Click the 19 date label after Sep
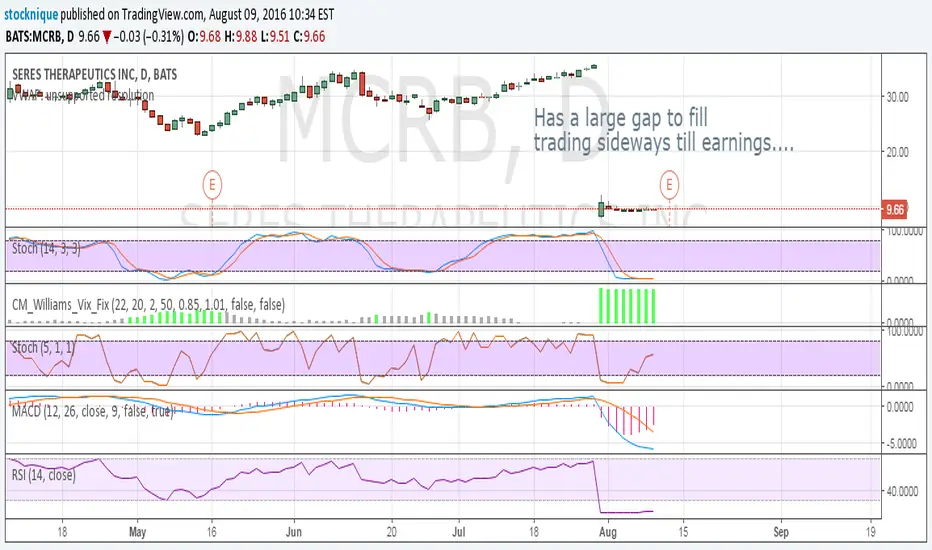The width and height of the screenshot is (932, 550). pyautogui.click(x=870, y=532)
